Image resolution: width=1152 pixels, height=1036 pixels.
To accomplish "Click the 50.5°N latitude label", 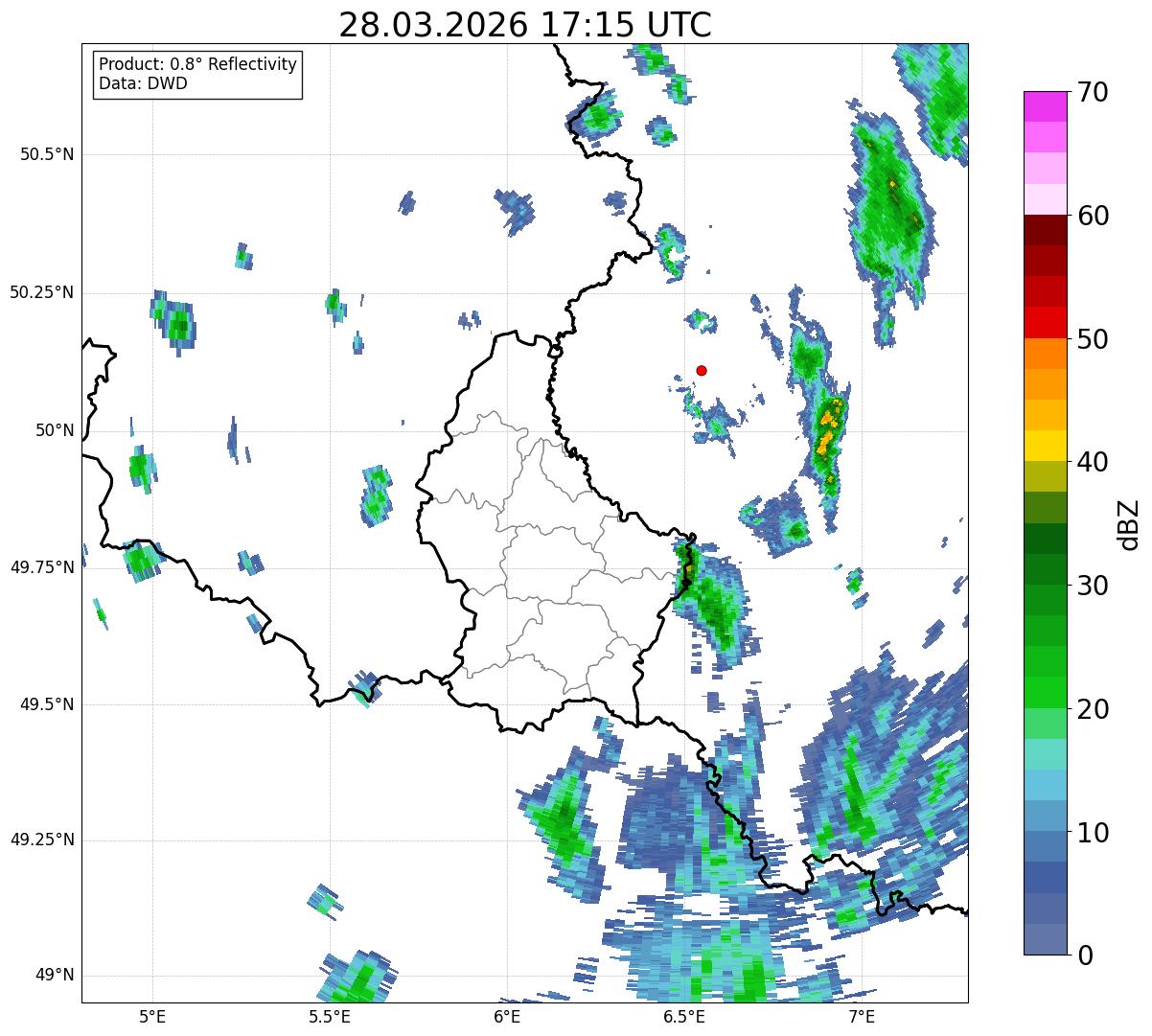I will pyautogui.click(x=47, y=154).
